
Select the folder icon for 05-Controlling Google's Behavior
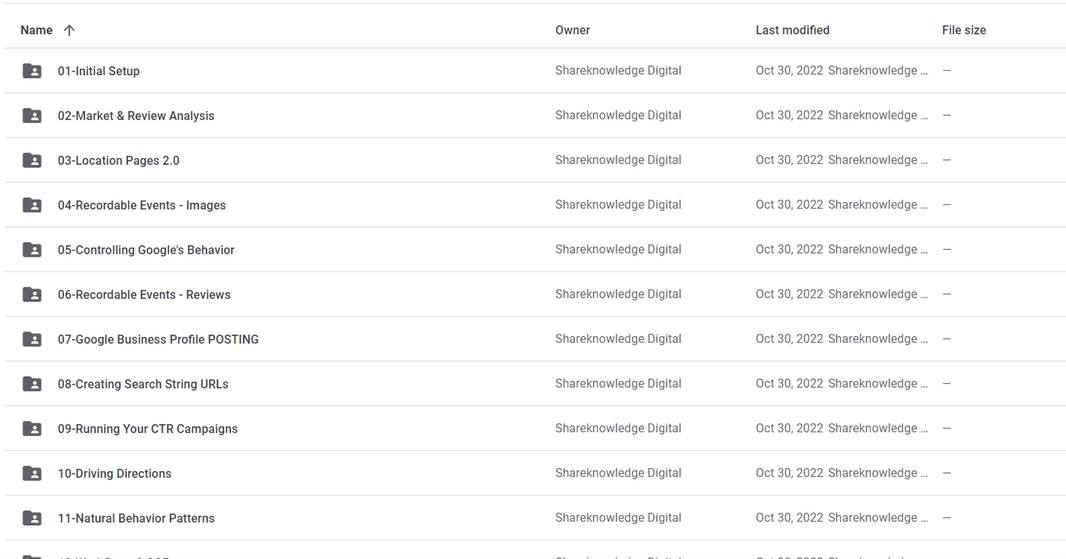point(32,250)
